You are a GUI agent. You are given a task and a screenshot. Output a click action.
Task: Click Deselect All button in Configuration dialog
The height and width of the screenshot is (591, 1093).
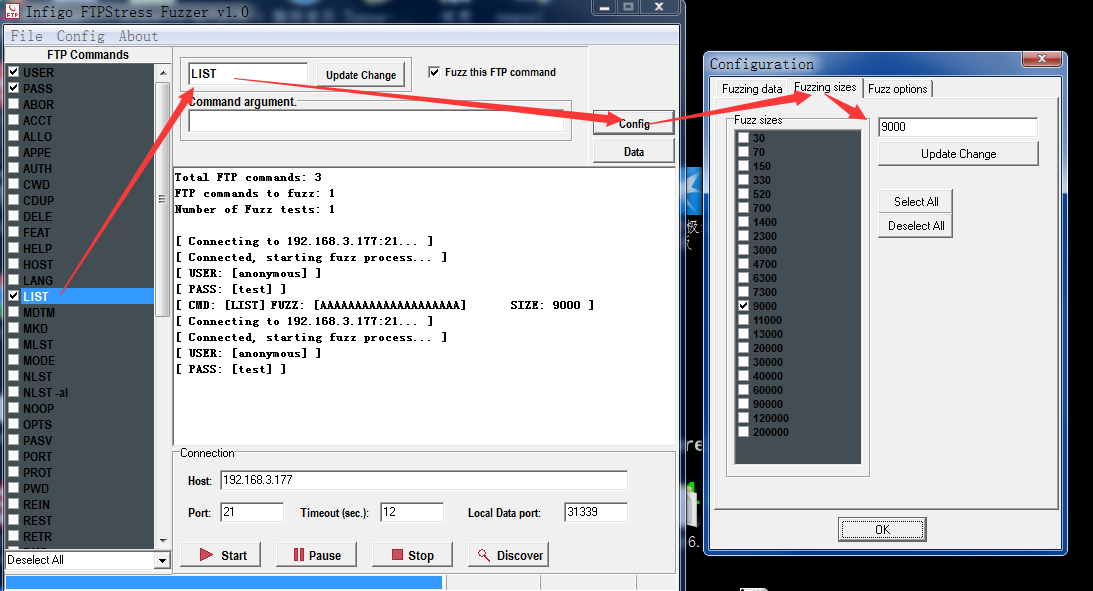(915, 226)
